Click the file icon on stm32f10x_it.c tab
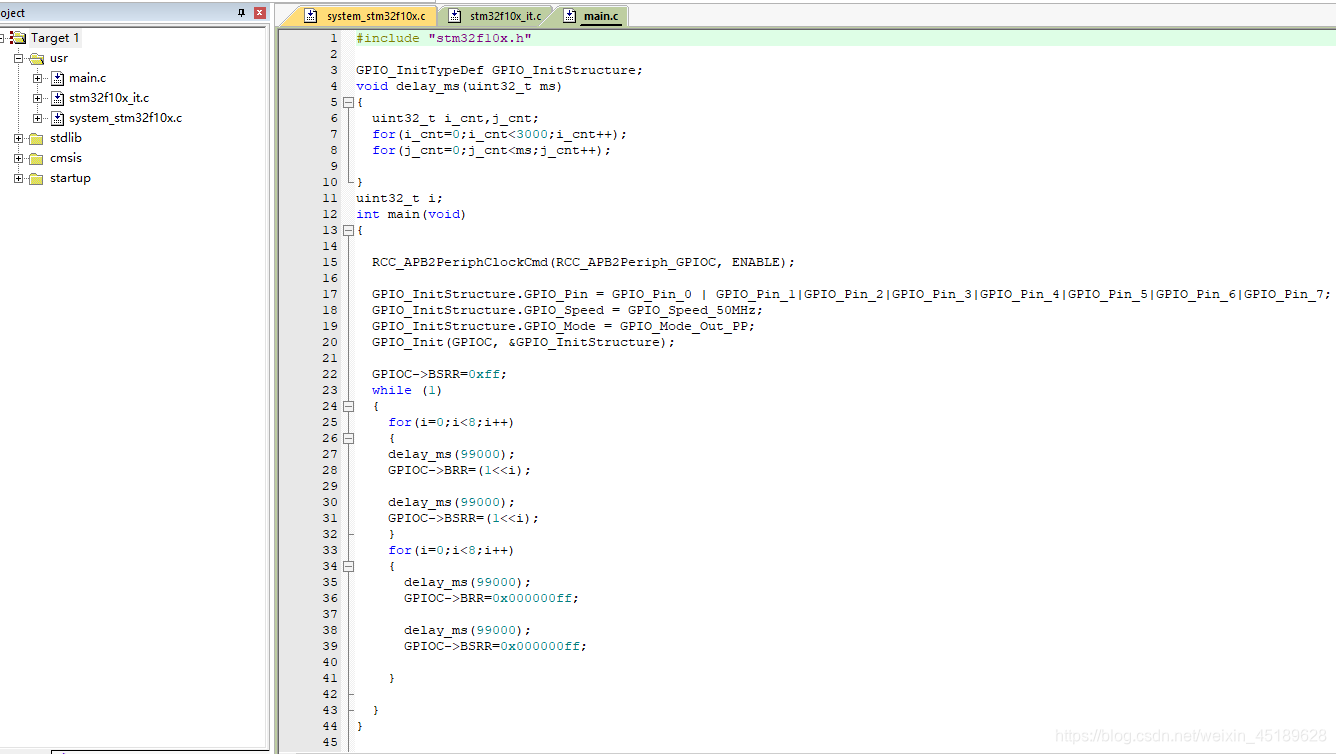Screen dimensions: 1336x754 [455, 16]
